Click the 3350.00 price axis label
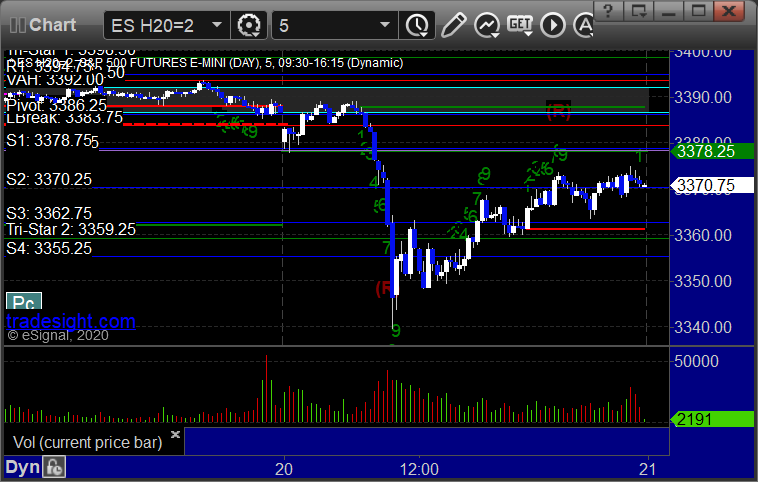758x482 pixels. pos(703,281)
